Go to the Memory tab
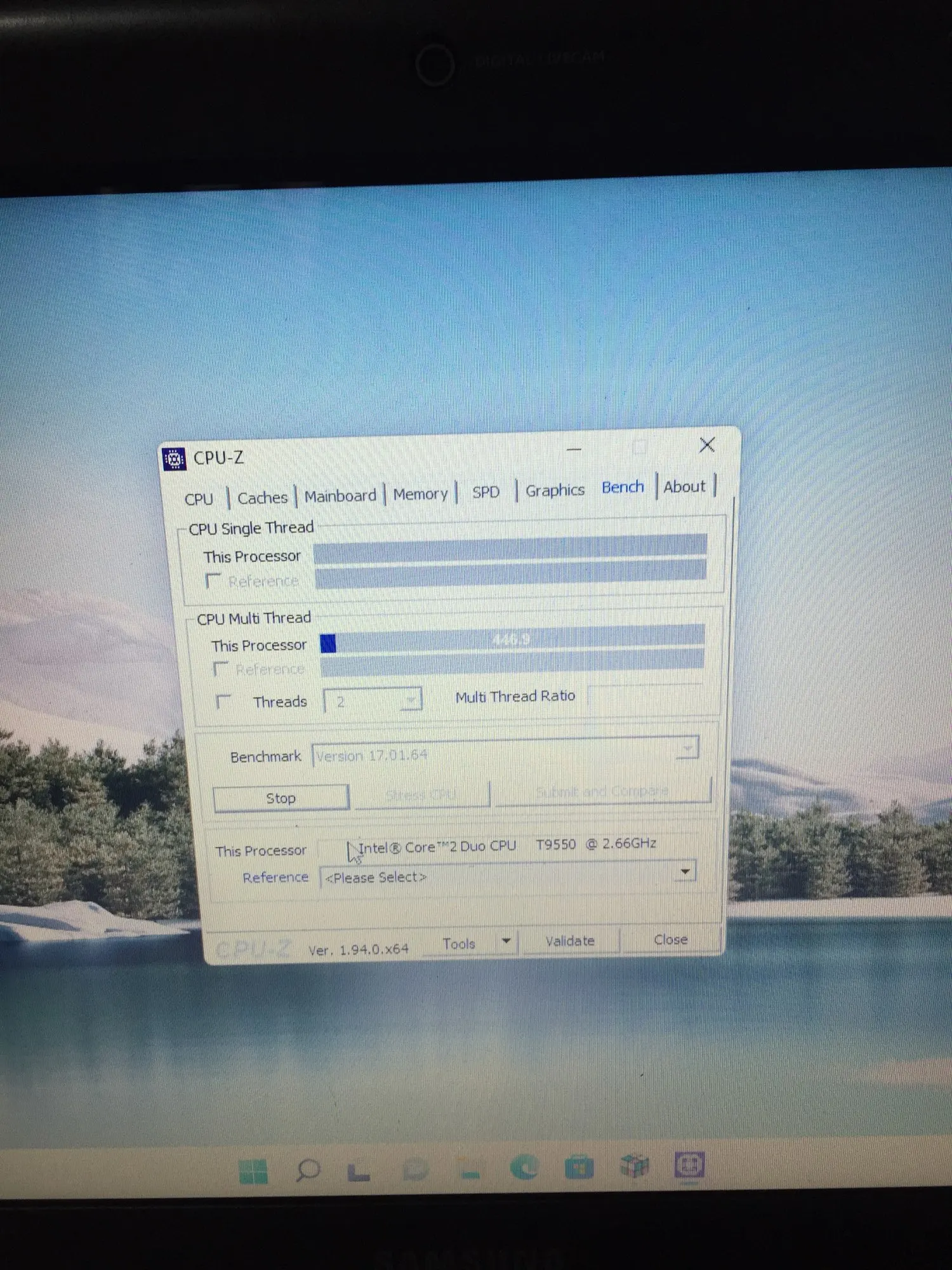Viewport: 952px width, 1270px height. pyautogui.click(x=420, y=494)
